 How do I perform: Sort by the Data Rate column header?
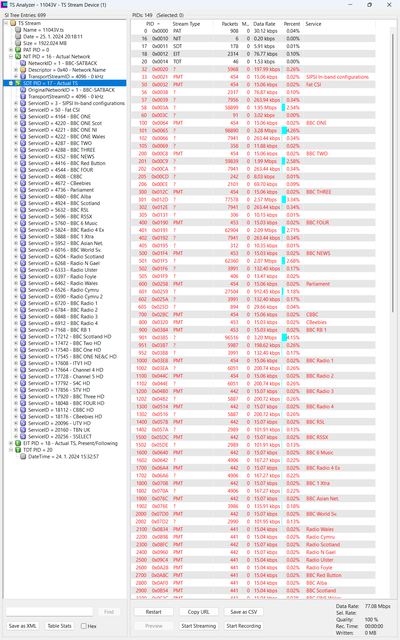pos(266,24)
